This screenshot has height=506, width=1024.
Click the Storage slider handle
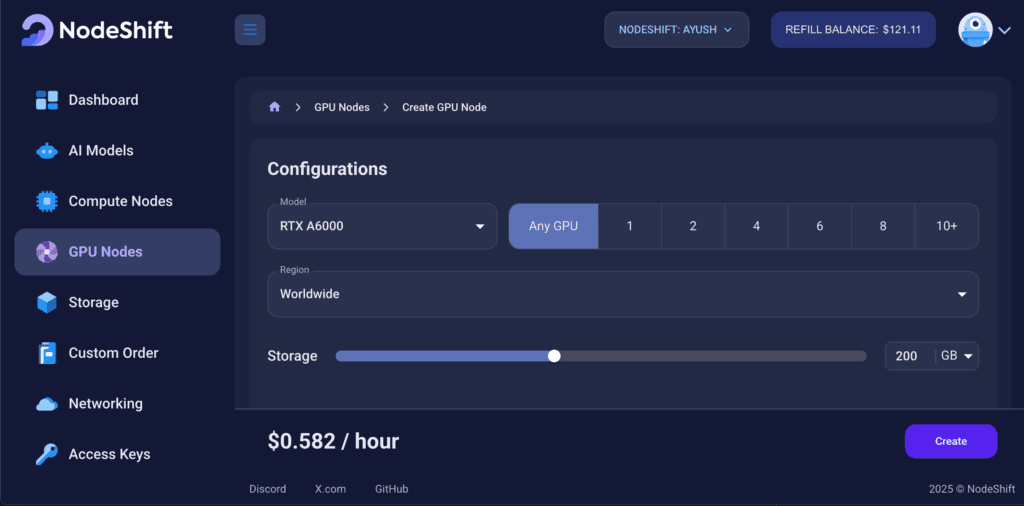coord(554,356)
